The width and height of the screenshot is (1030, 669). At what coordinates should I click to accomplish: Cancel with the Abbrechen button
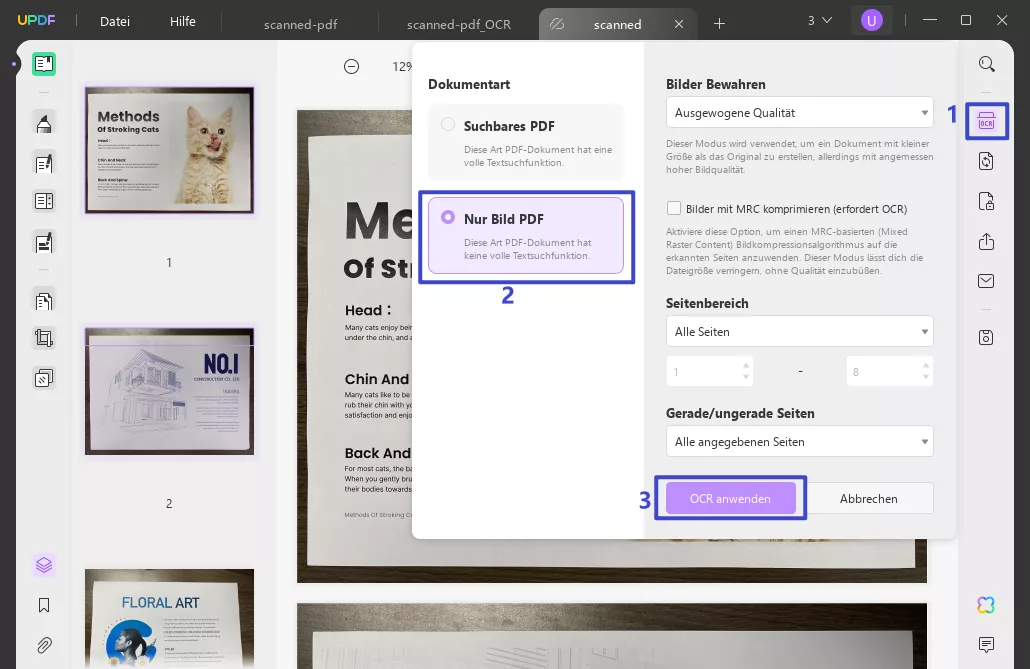click(x=868, y=498)
